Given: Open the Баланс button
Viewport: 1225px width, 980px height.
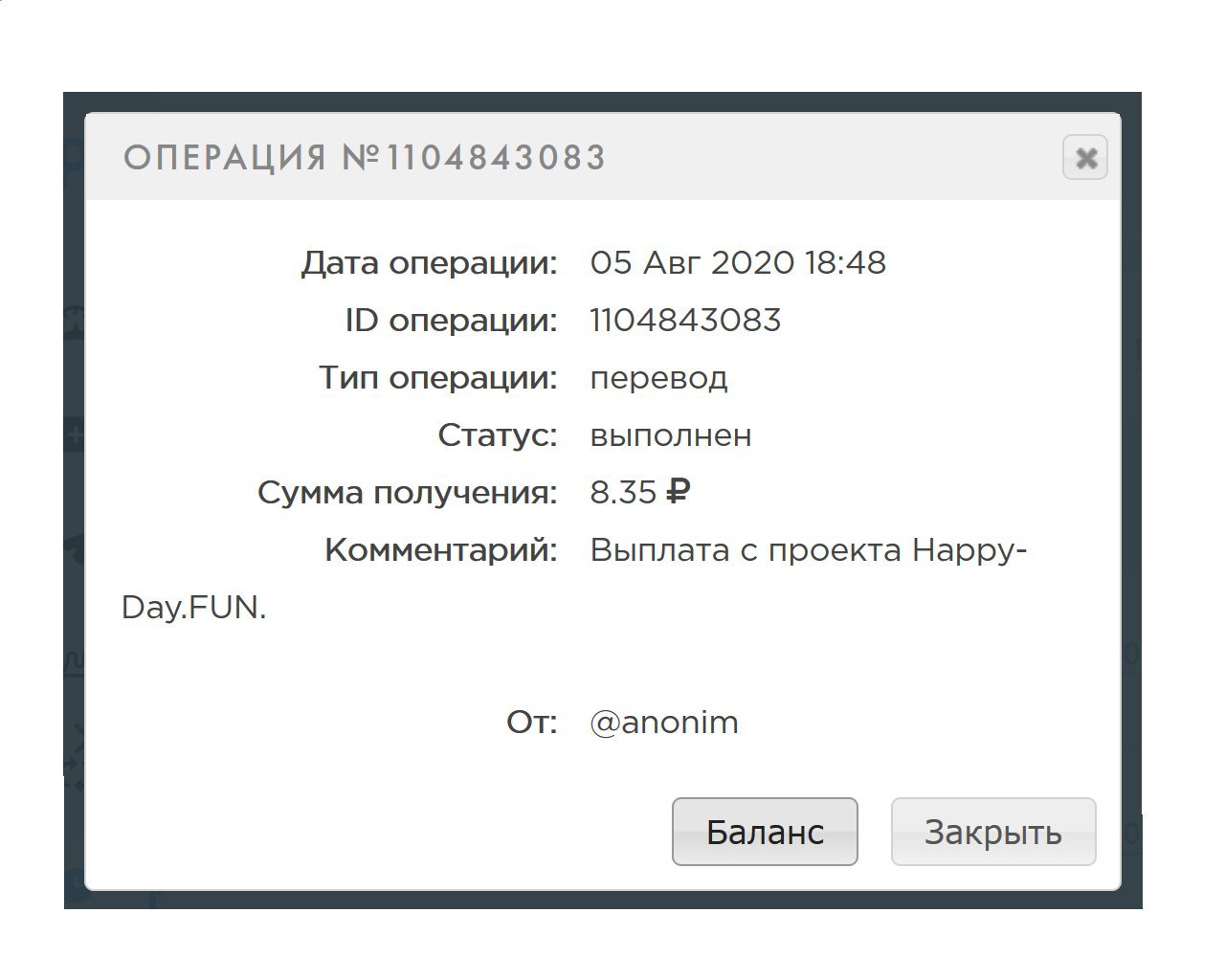Looking at the screenshot, I should pyautogui.click(x=765, y=832).
